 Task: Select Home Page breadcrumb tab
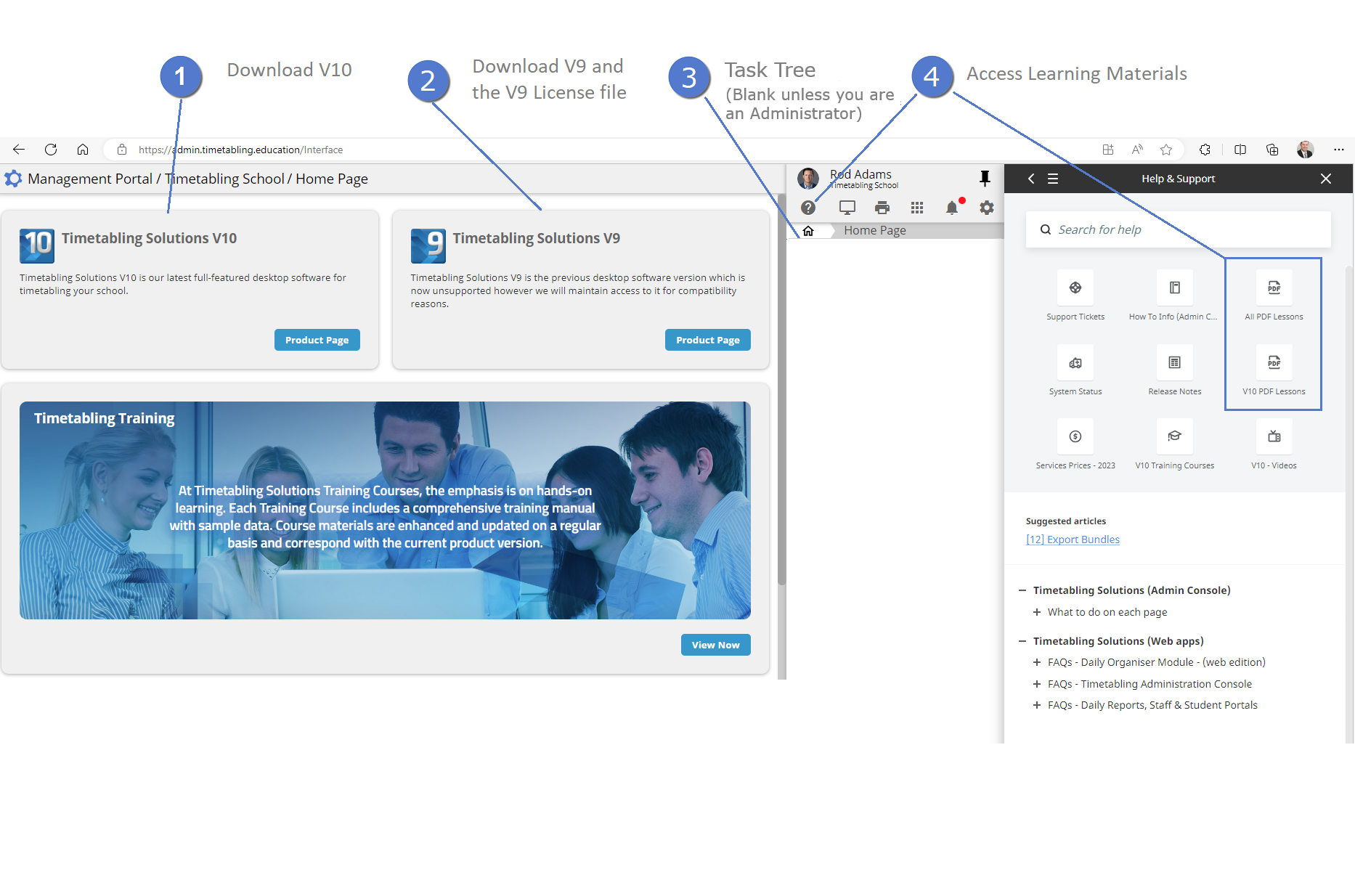pos(875,230)
